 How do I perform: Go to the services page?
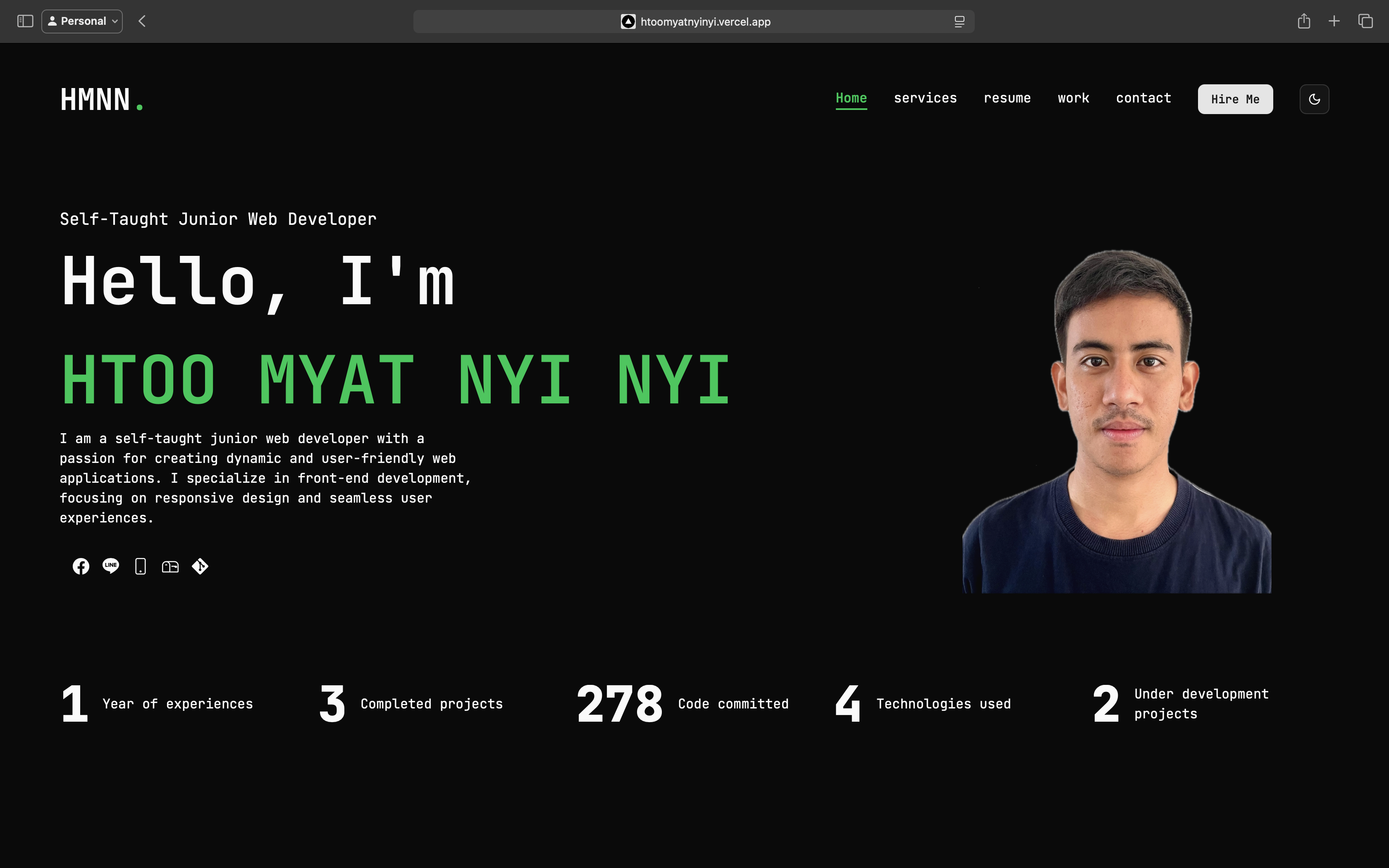925,98
